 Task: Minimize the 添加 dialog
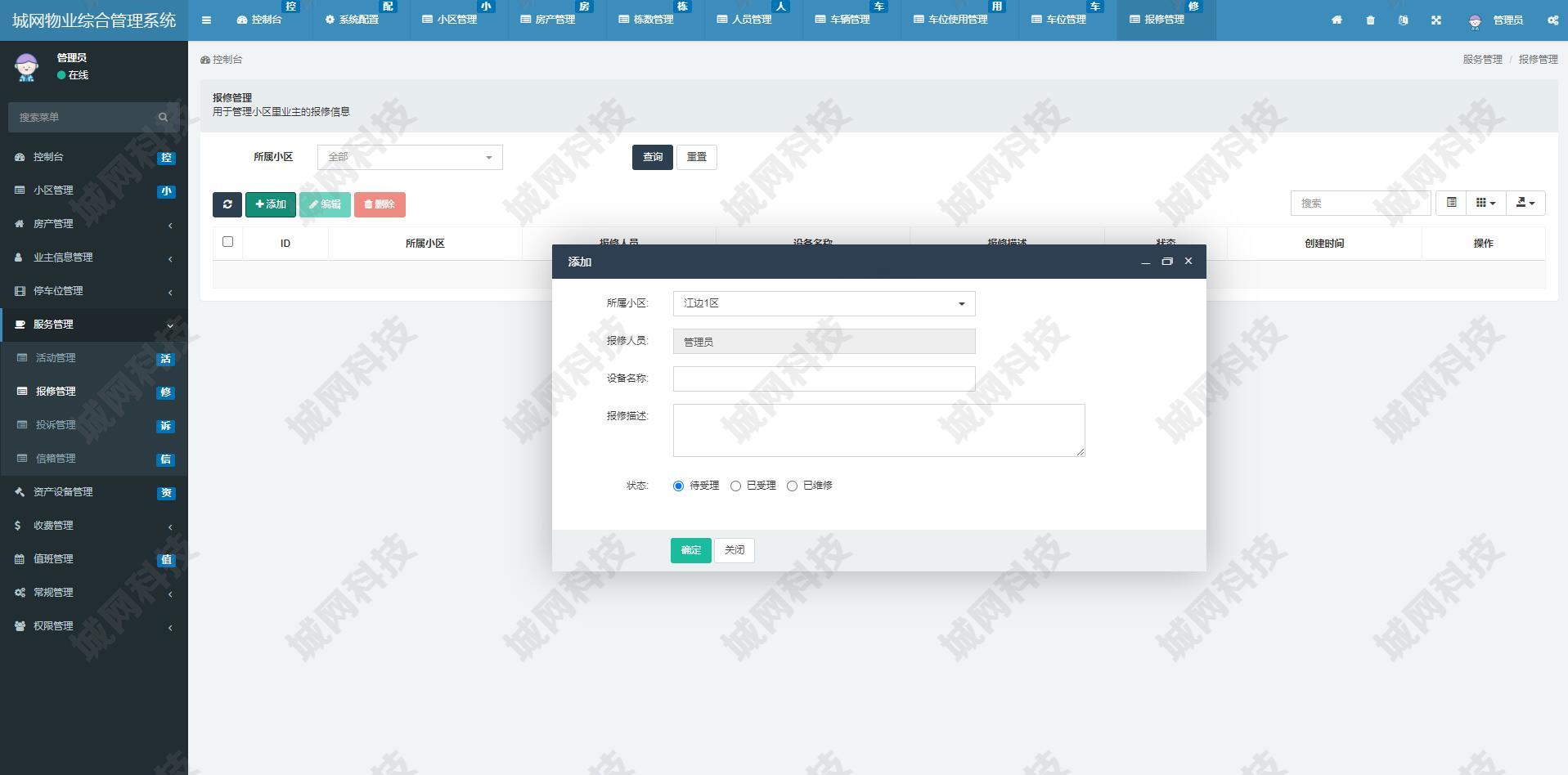coord(1146,262)
